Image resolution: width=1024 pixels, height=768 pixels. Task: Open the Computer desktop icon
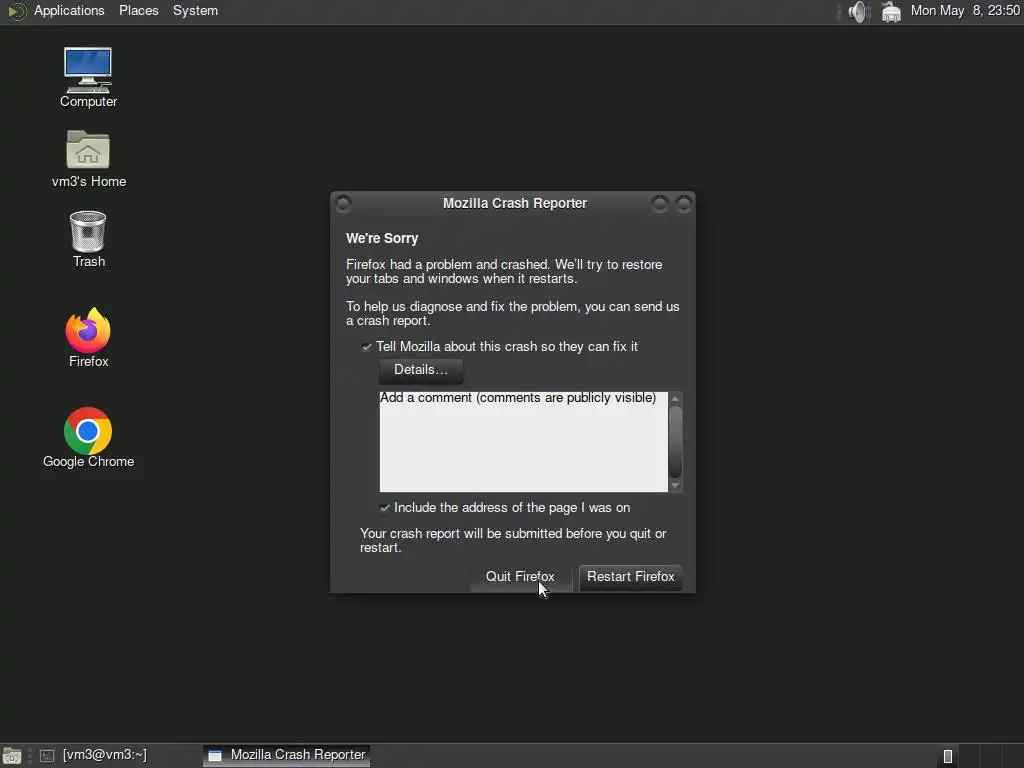pyautogui.click(x=88, y=77)
